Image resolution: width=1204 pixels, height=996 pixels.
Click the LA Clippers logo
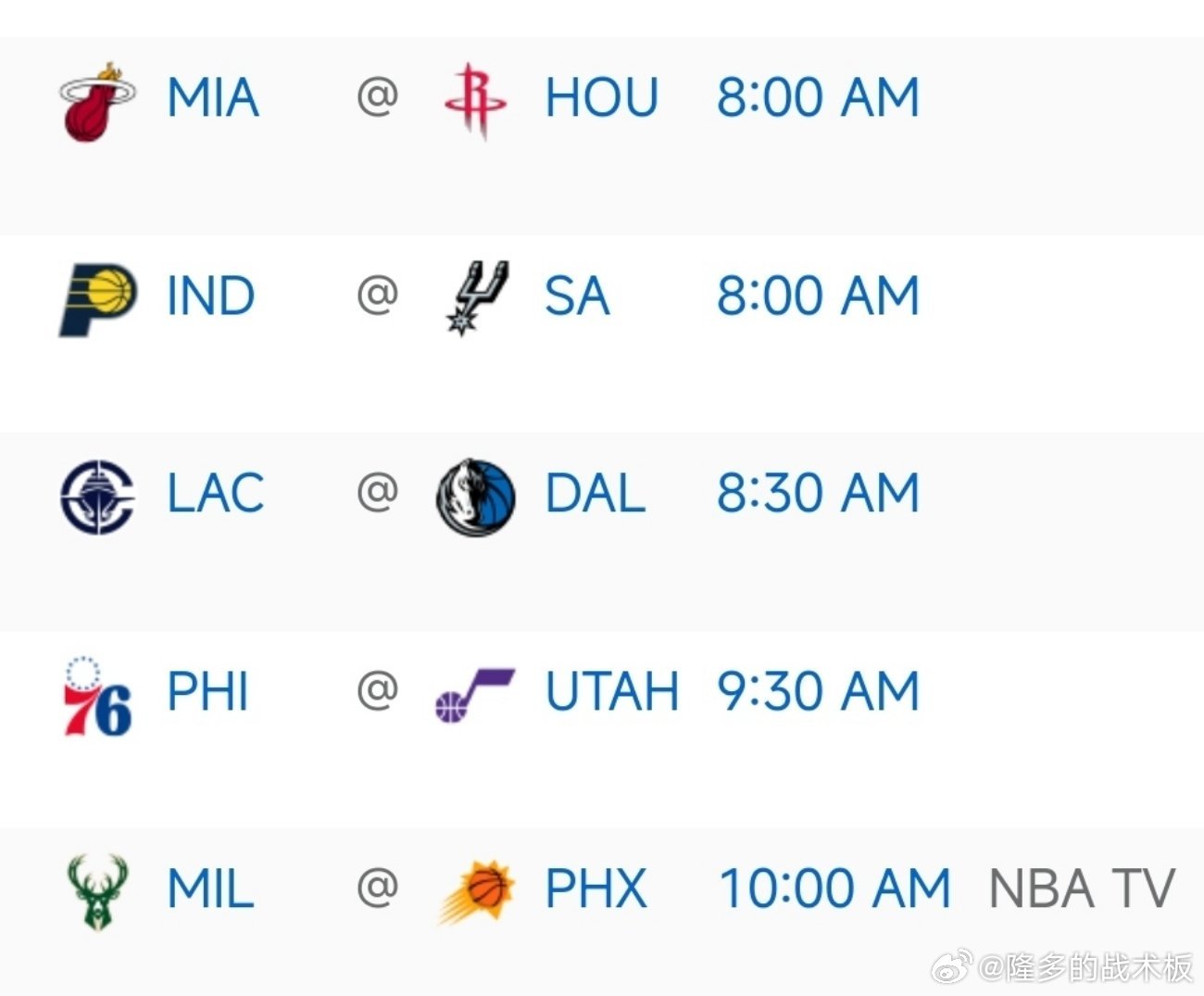(x=97, y=496)
